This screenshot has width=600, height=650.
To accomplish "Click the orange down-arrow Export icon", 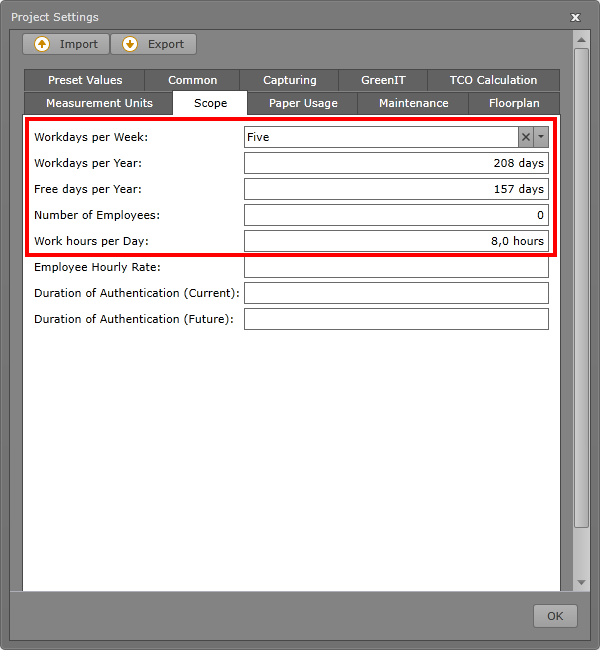I will [x=130, y=44].
